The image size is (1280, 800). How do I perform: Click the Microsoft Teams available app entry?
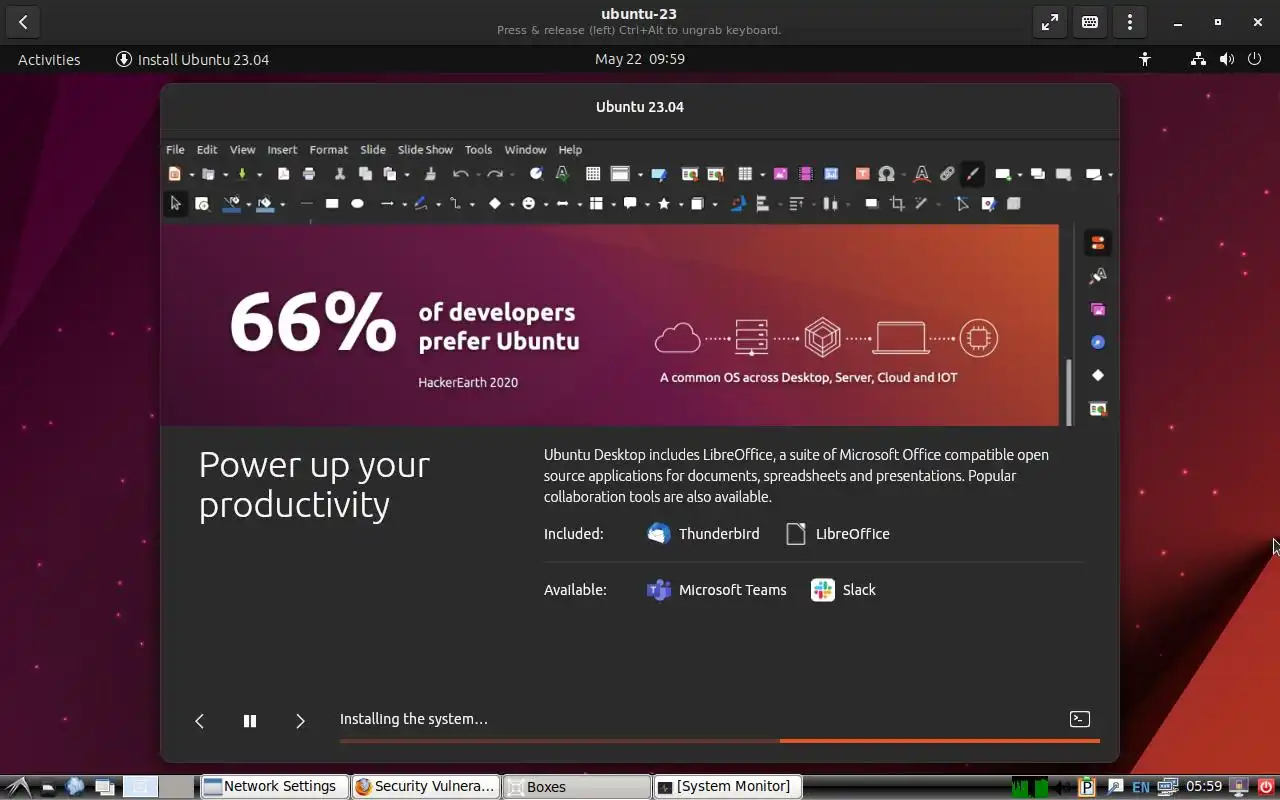click(716, 590)
